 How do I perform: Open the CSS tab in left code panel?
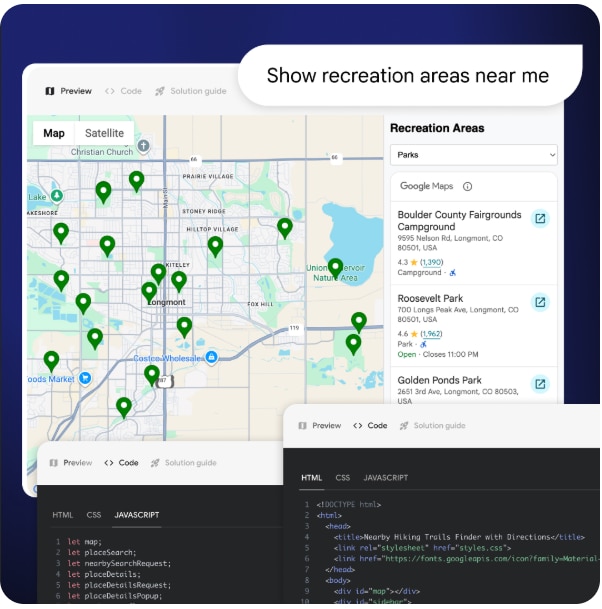(94, 515)
